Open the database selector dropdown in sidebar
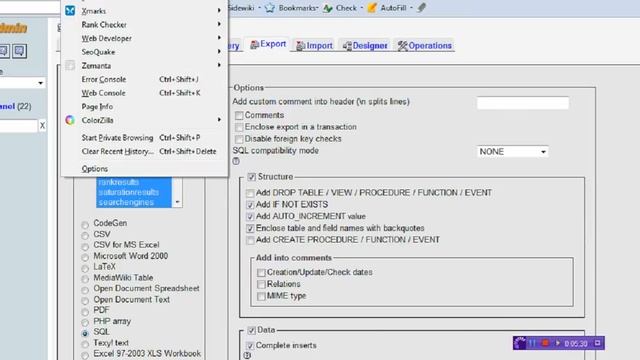640x360 pixels. coord(22,83)
